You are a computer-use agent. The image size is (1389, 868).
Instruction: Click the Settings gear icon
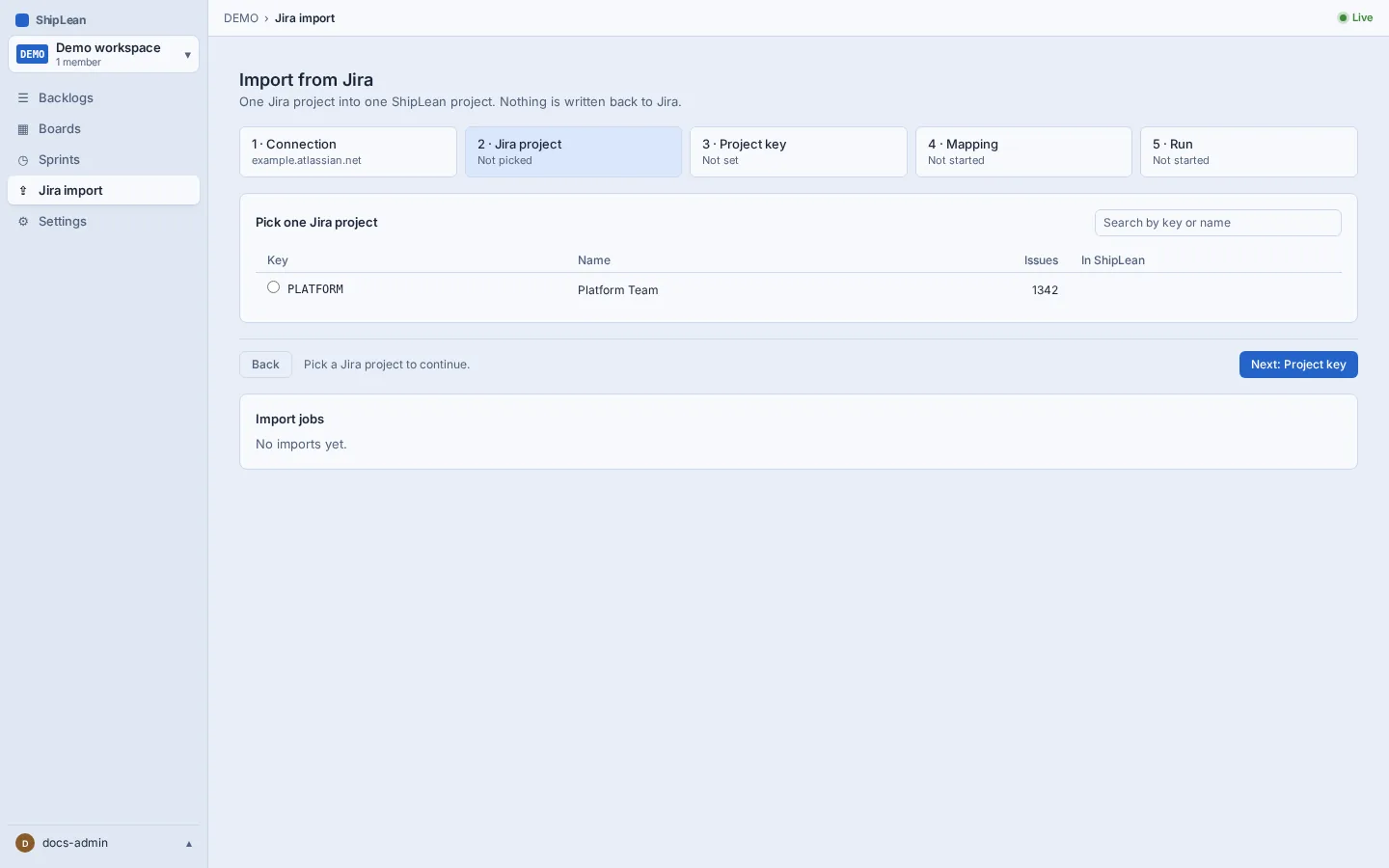pyautogui.click(x=23, y=222)
